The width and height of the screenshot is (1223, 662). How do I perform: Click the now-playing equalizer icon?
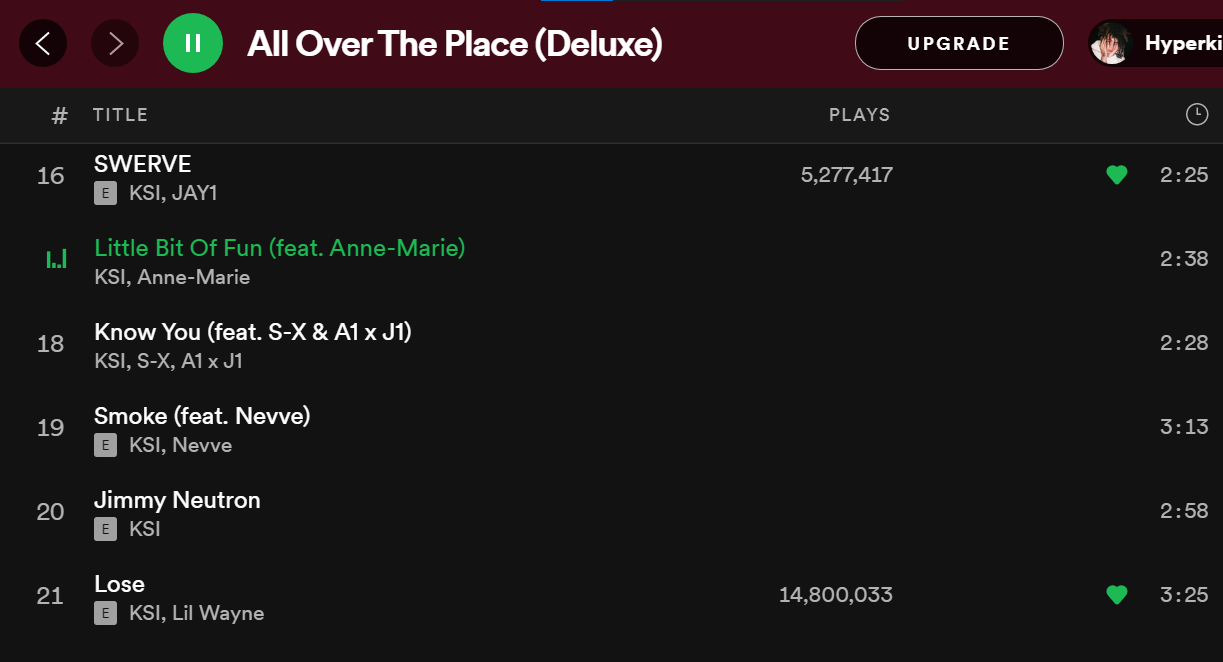click(x=56, y=260)
